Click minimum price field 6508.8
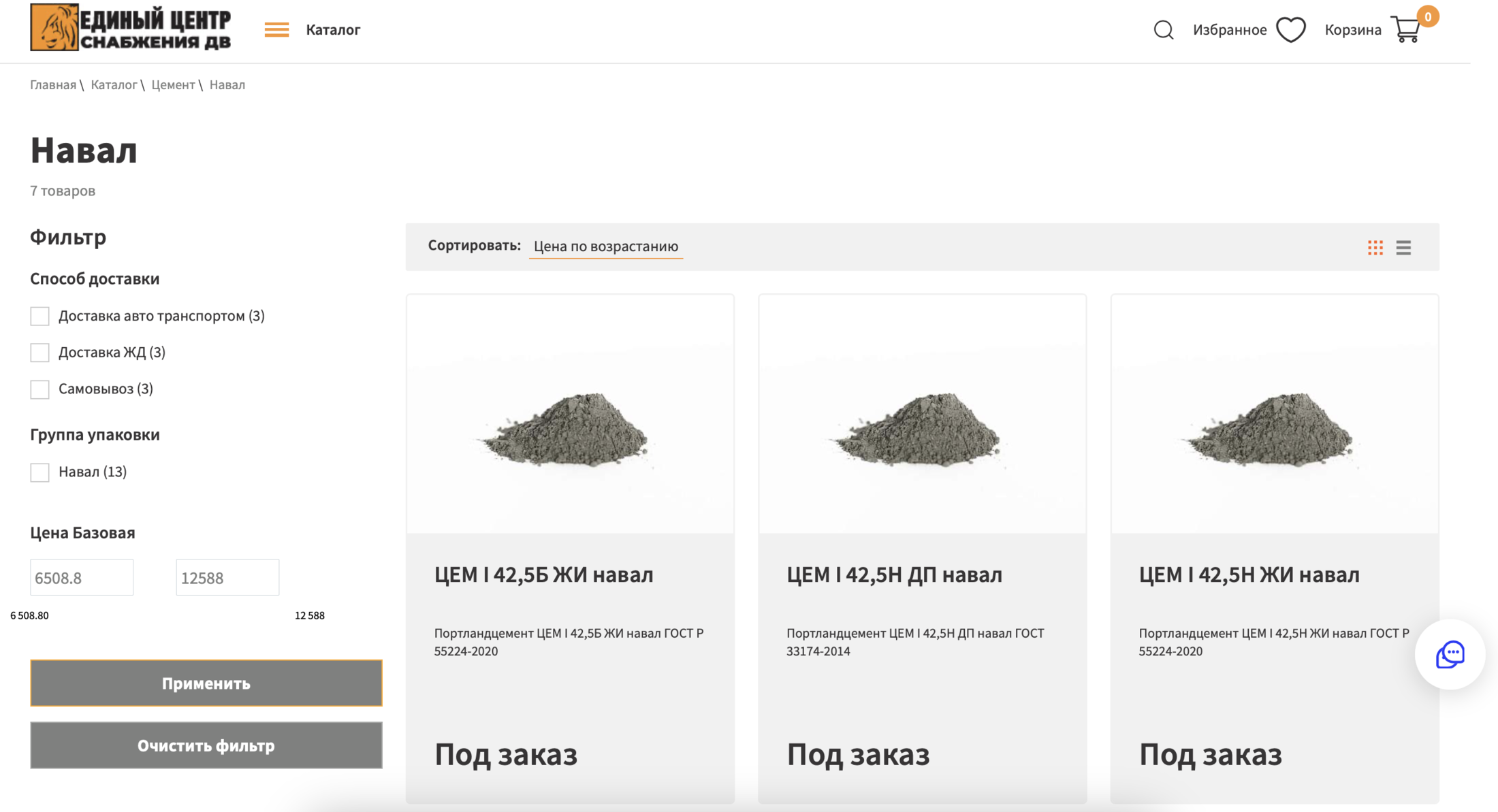The height and width of the screenshot is (812, 1498). tap(82, 578)
